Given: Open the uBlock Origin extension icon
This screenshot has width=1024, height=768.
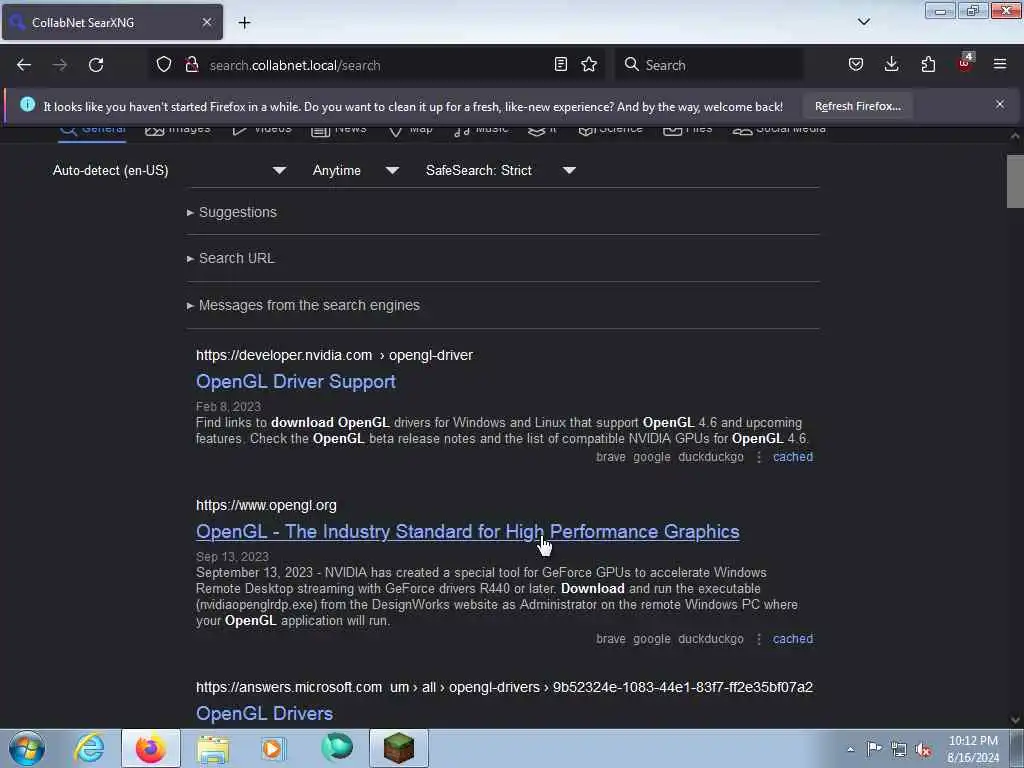Looking at the screenshot, I should (965, 63).
